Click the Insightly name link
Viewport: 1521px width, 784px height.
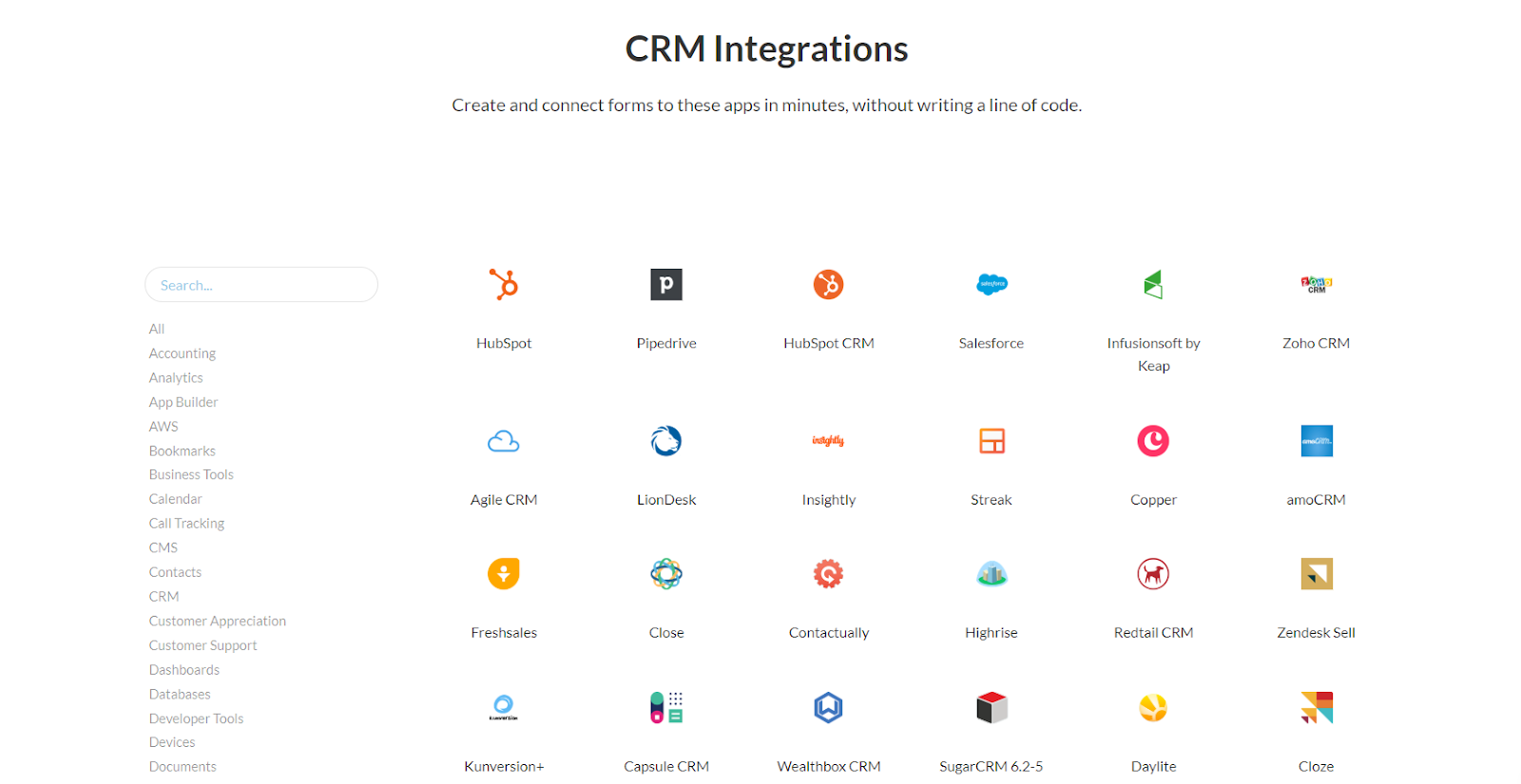pos(829,501)
